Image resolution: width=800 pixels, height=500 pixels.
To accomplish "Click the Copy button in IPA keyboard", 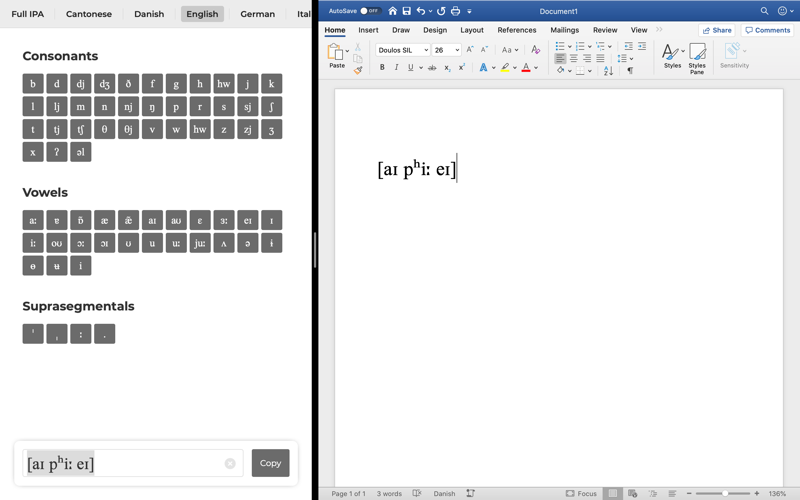I will [x=270, y=463].
